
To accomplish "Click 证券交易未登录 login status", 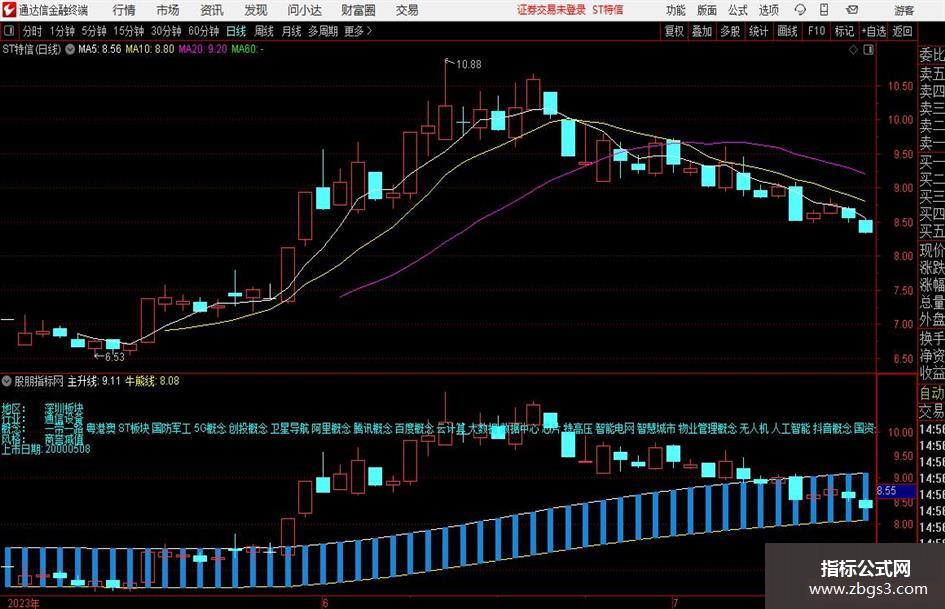I will point(551,10).
